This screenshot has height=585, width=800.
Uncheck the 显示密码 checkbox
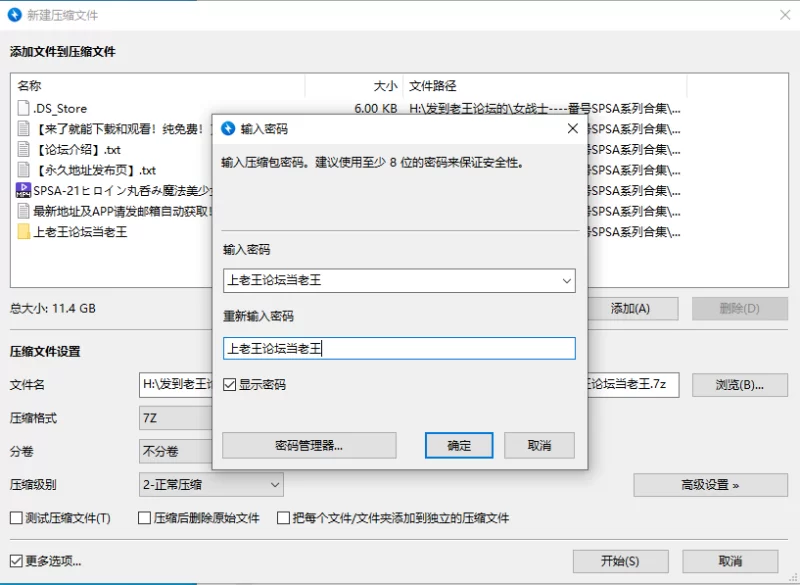point(230,385)
